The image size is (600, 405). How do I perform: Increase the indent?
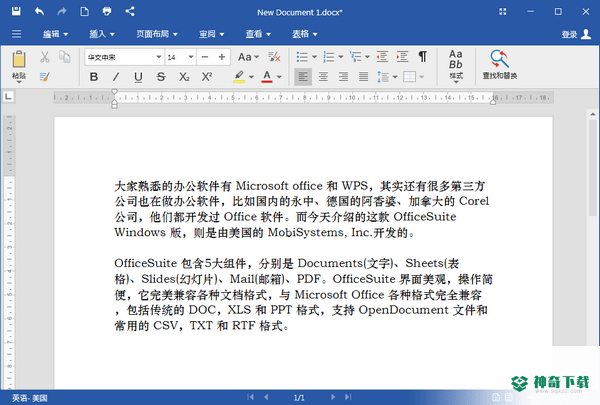(402, 57)
